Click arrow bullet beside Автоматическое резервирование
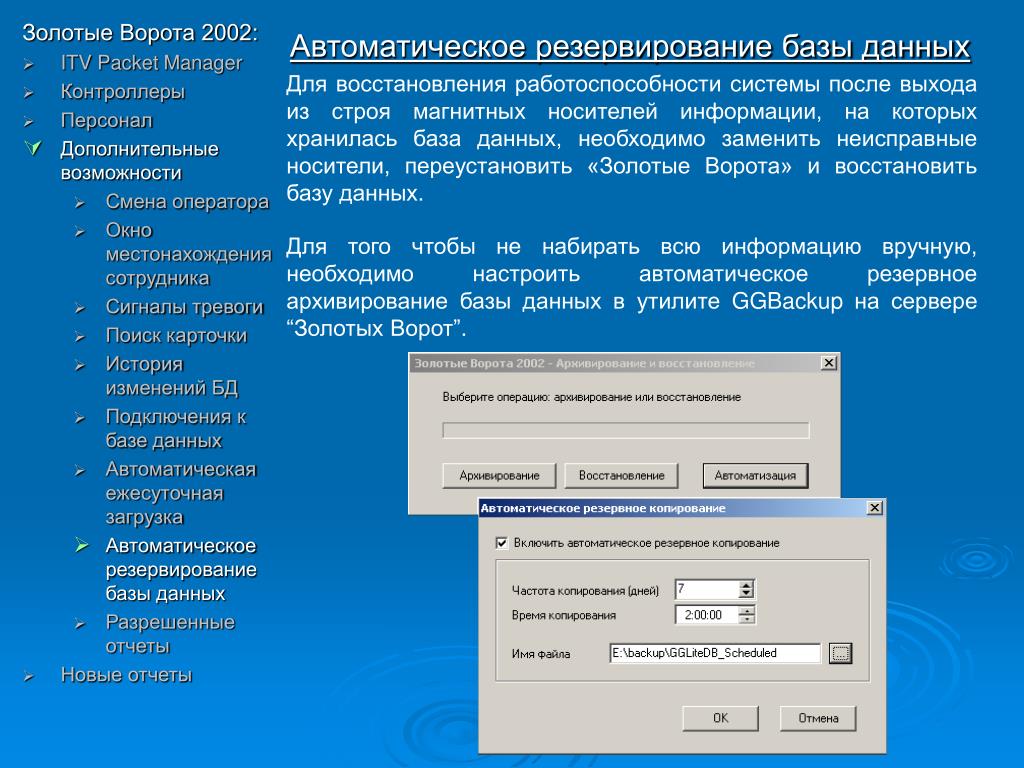This screenshot has height=768, width=1024. point(81,545)
